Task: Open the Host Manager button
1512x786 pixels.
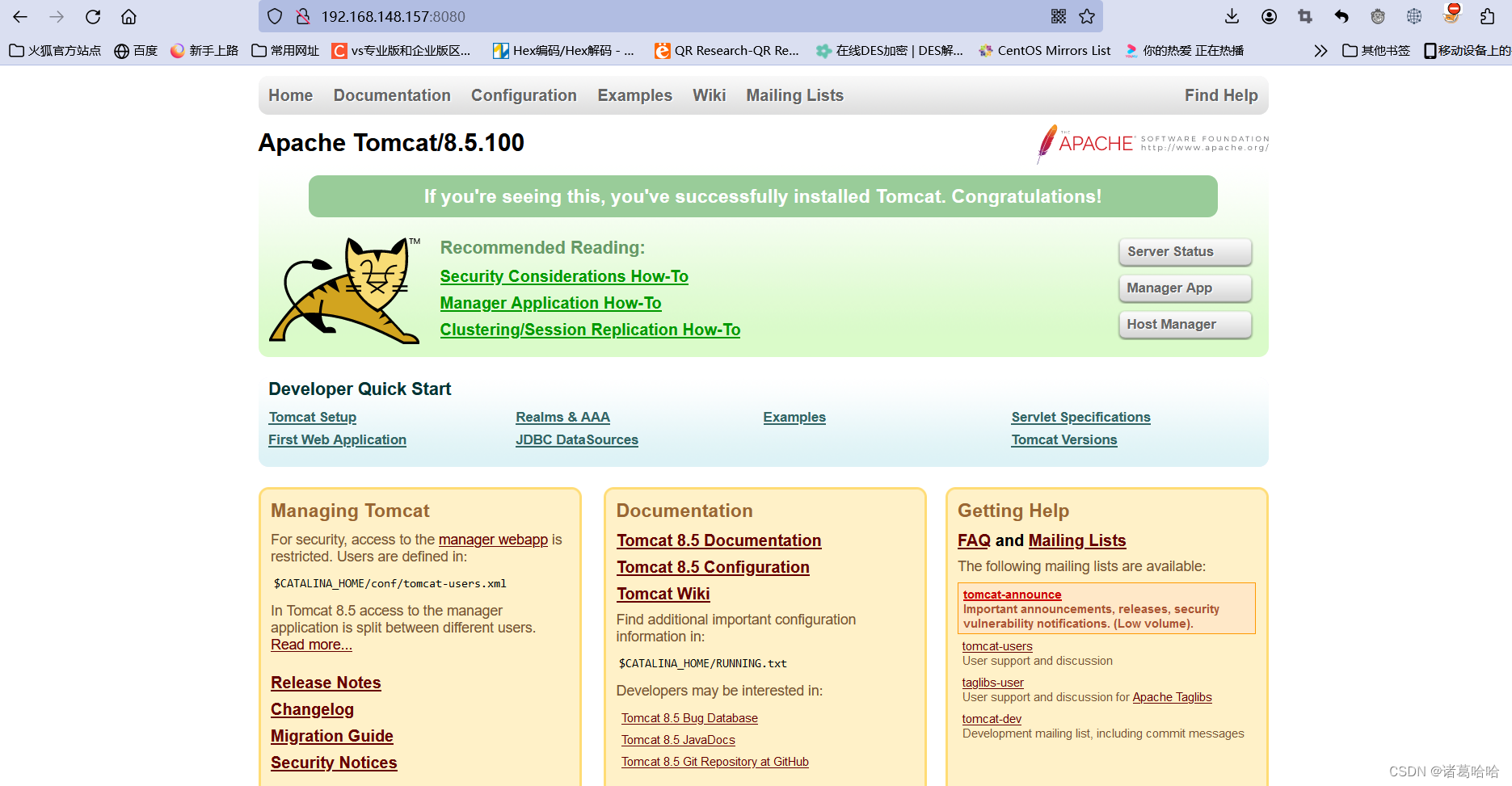Action: pyautogui.click(x=1186, y=324)
